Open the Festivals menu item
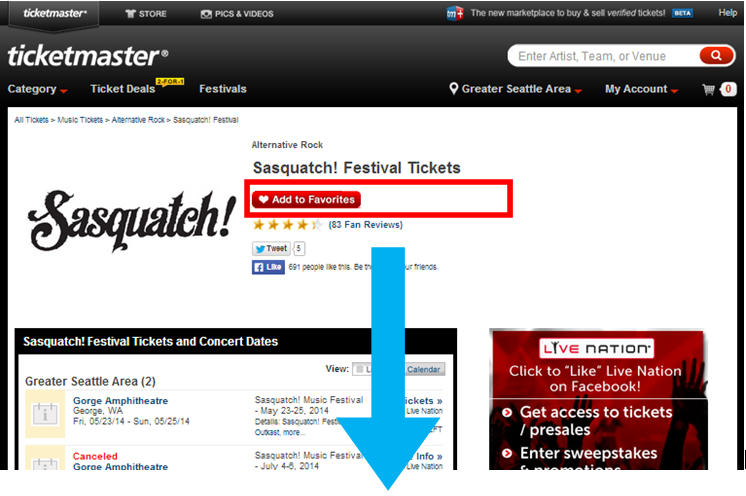The image size is (746, 496). point(223,89)
